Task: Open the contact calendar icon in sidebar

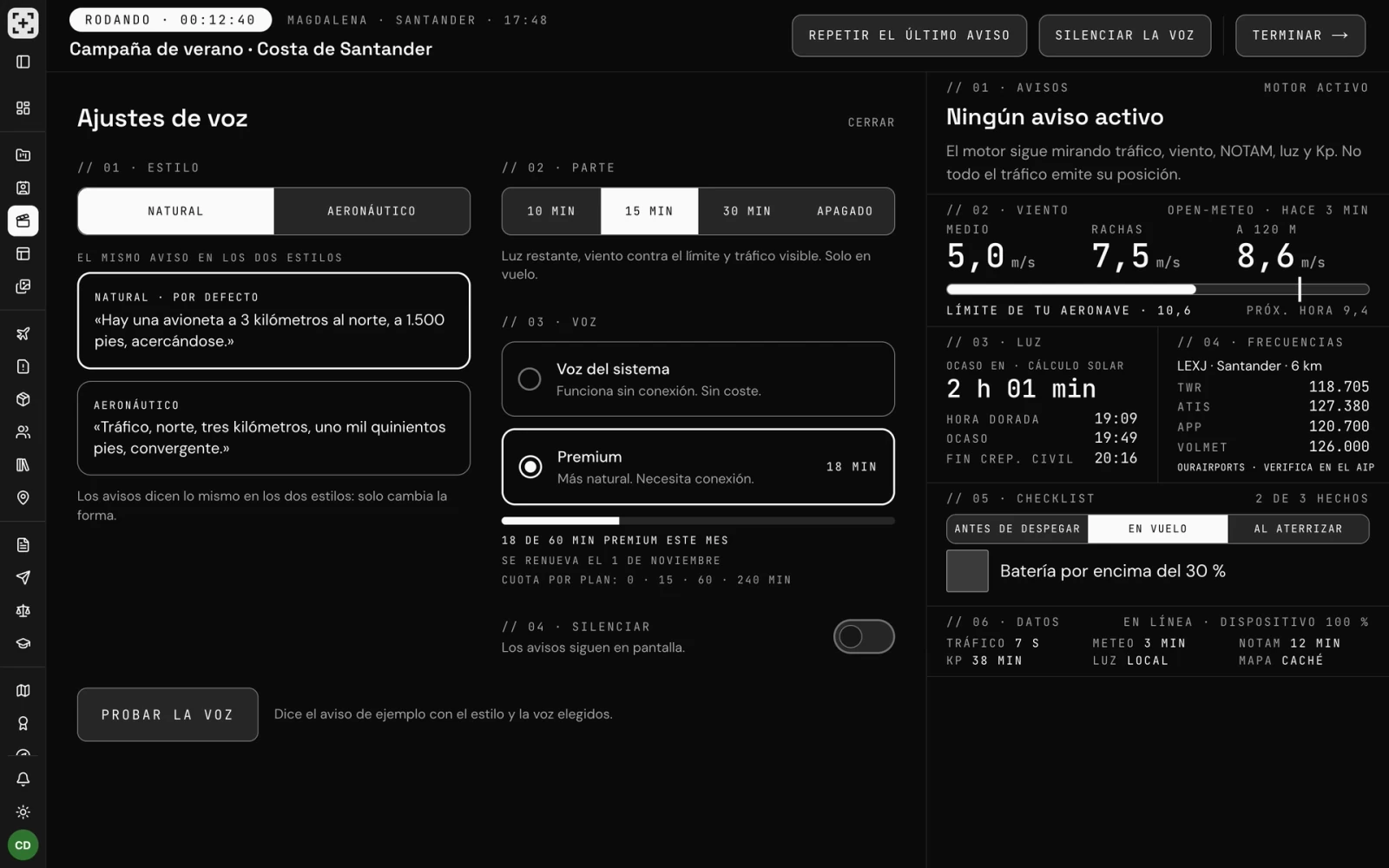Action: 23,187
